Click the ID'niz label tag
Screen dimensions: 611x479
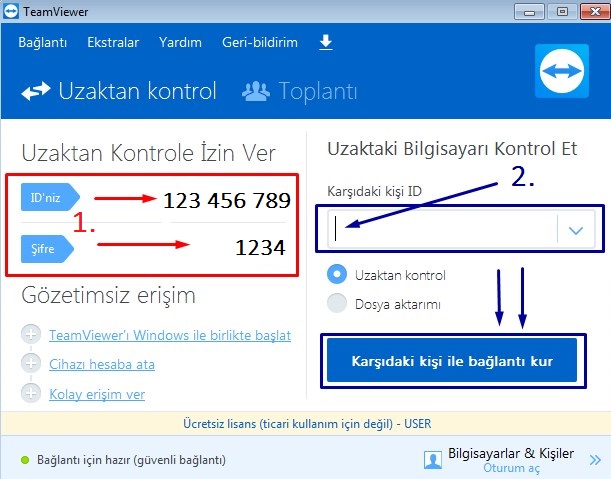coord(50,197)
